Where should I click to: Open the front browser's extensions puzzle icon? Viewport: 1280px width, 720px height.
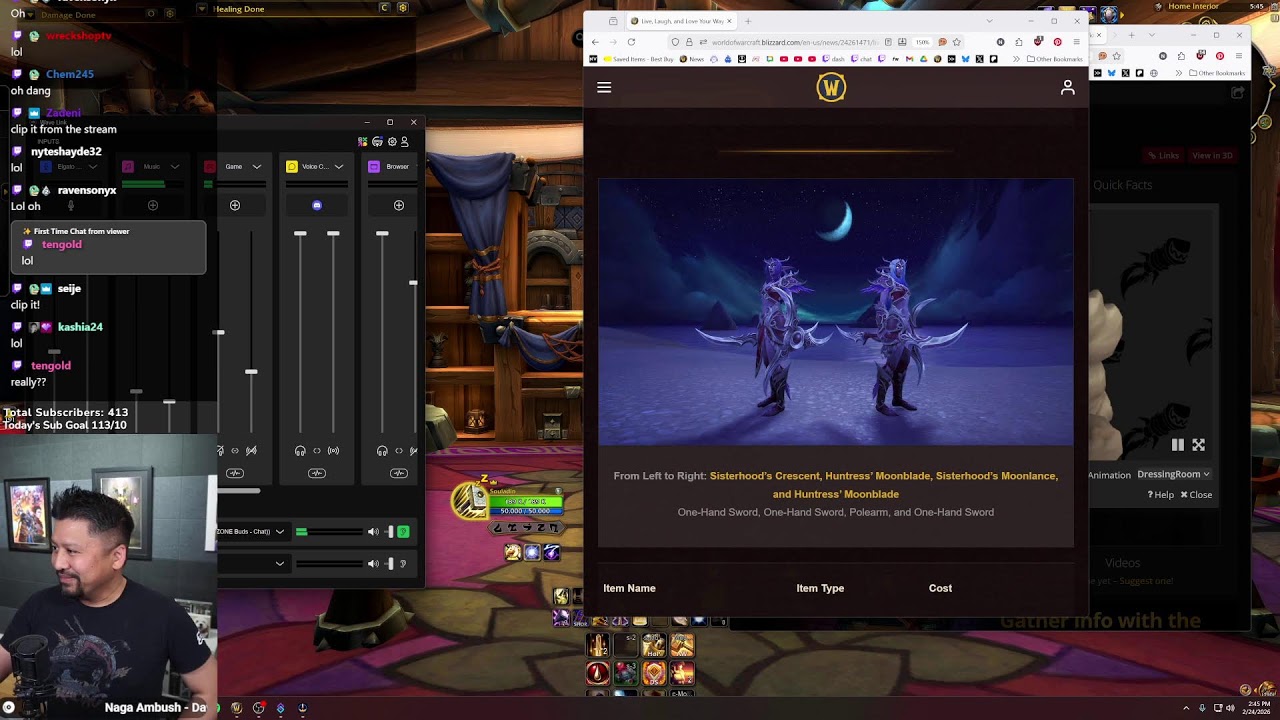[x=1018, y=42]
